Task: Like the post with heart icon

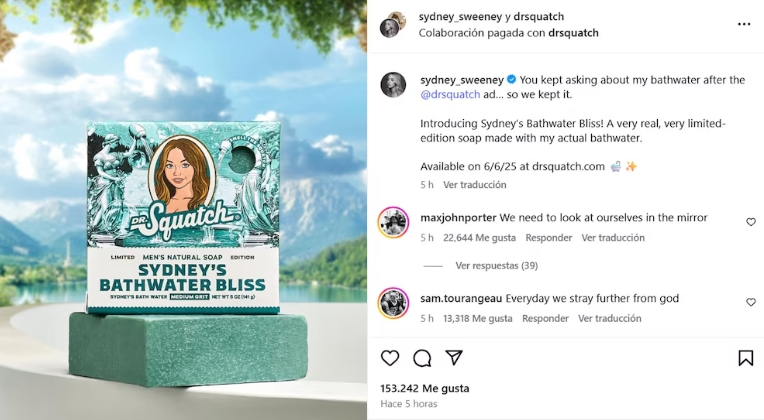Action: tap(390, 358)
